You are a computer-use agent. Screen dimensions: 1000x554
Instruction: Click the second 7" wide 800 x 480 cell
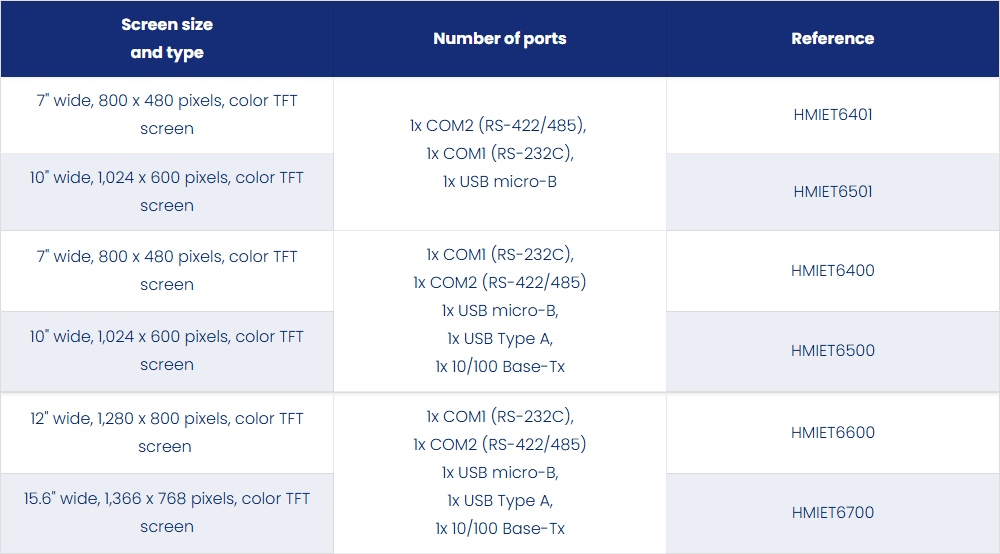coord(167,270)
